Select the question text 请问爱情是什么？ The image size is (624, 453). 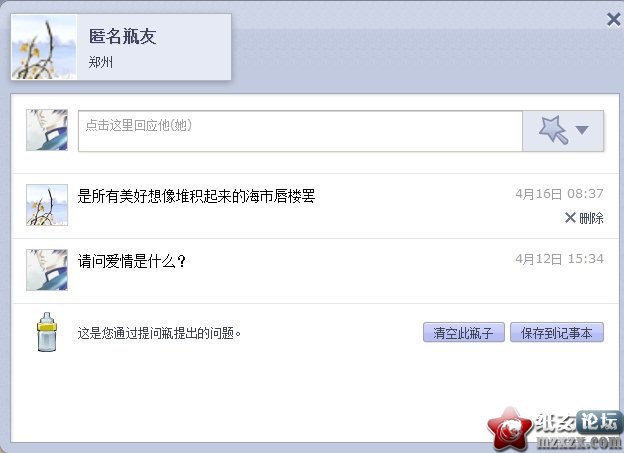click(x=132, y=261)
